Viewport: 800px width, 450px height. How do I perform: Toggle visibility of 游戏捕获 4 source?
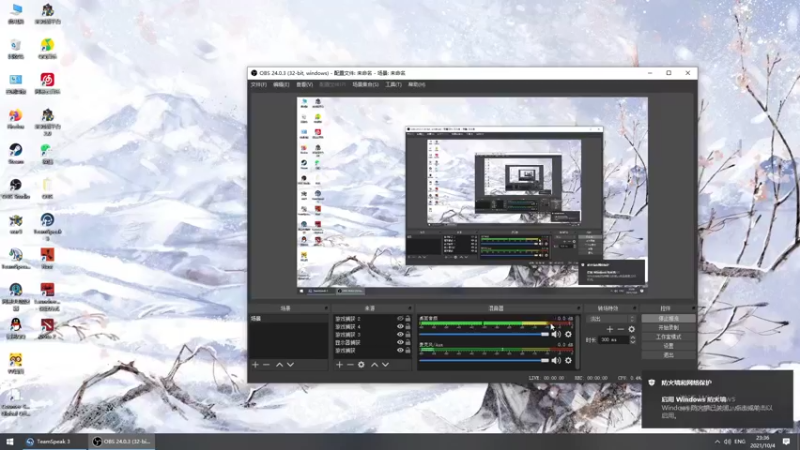[x=400, y=327]
